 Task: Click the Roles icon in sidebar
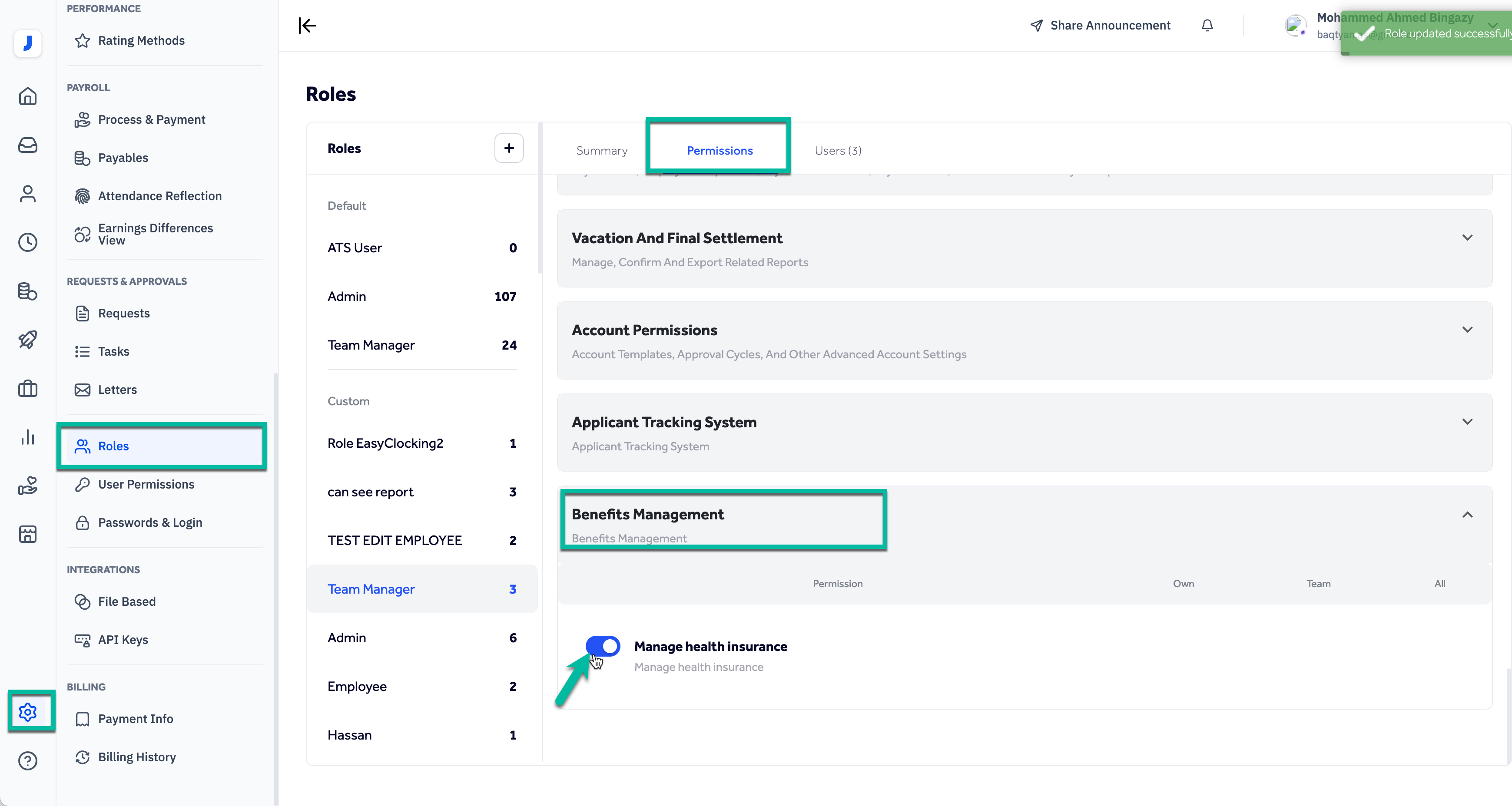[x=82, y=446]
